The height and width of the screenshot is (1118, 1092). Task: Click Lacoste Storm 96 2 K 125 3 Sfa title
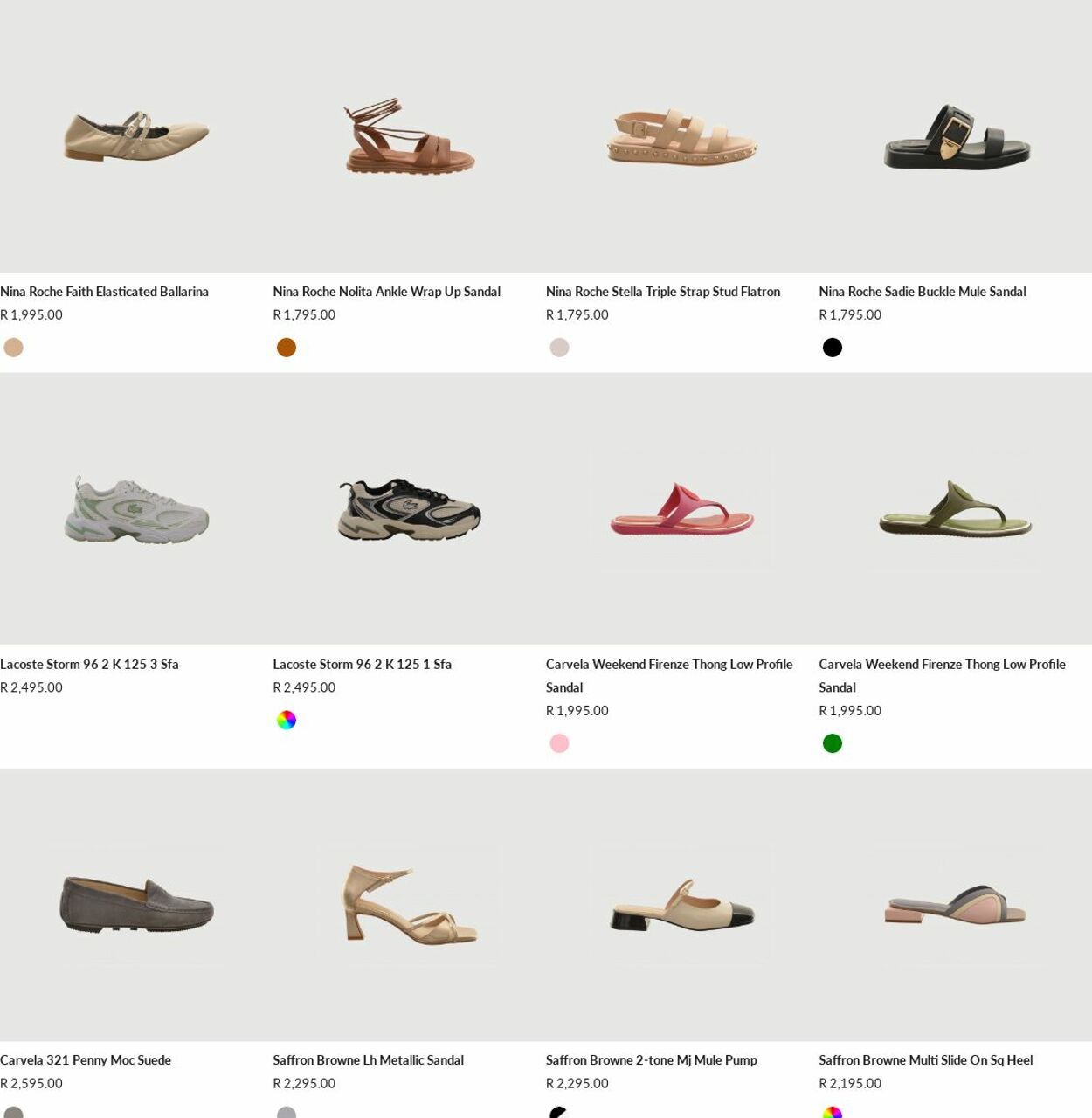[x=89, y=664]
